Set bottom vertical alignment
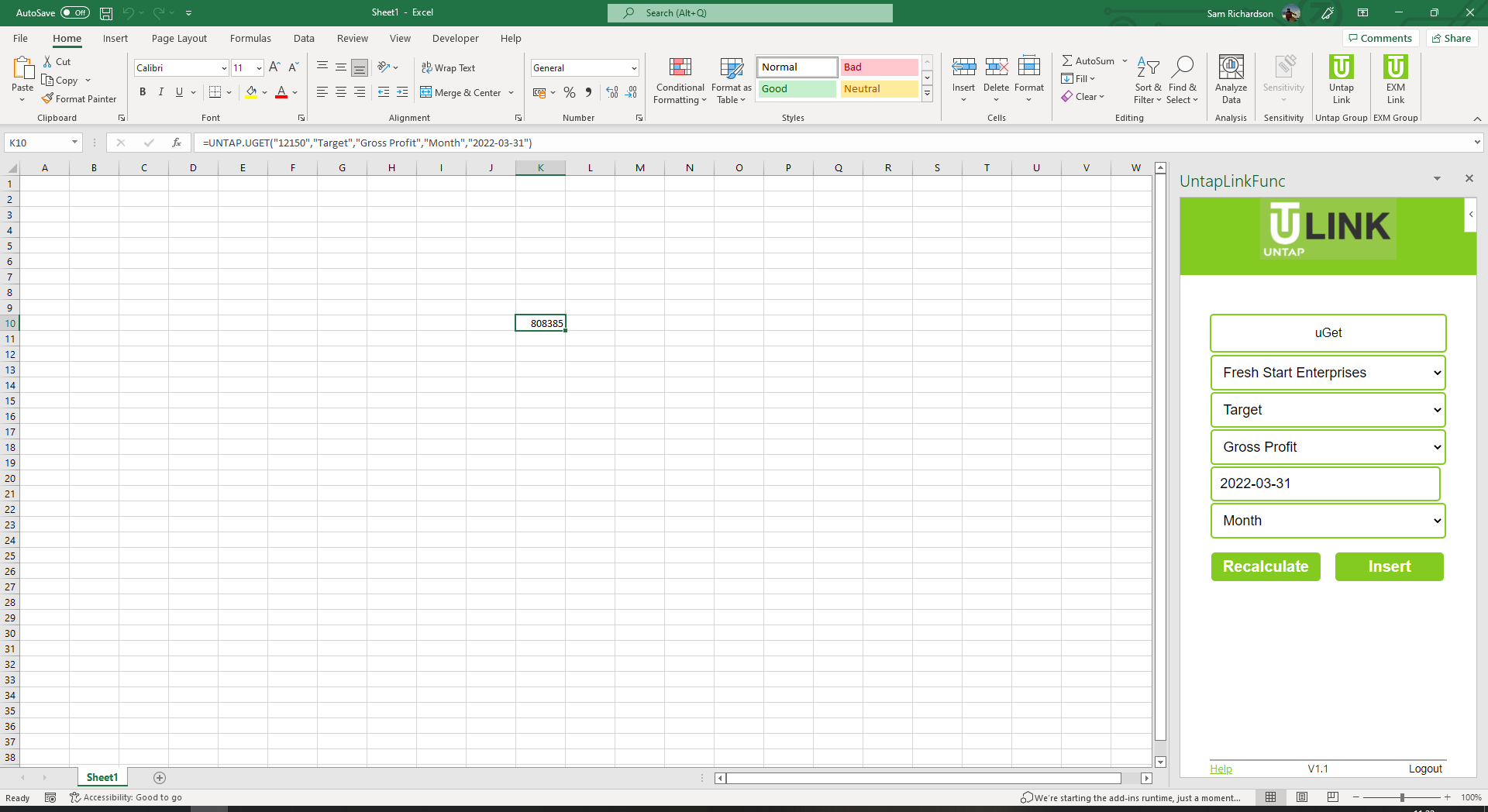Image resolution: width=1488 pixels, height=812 pixels. click(x=360, y=67)
